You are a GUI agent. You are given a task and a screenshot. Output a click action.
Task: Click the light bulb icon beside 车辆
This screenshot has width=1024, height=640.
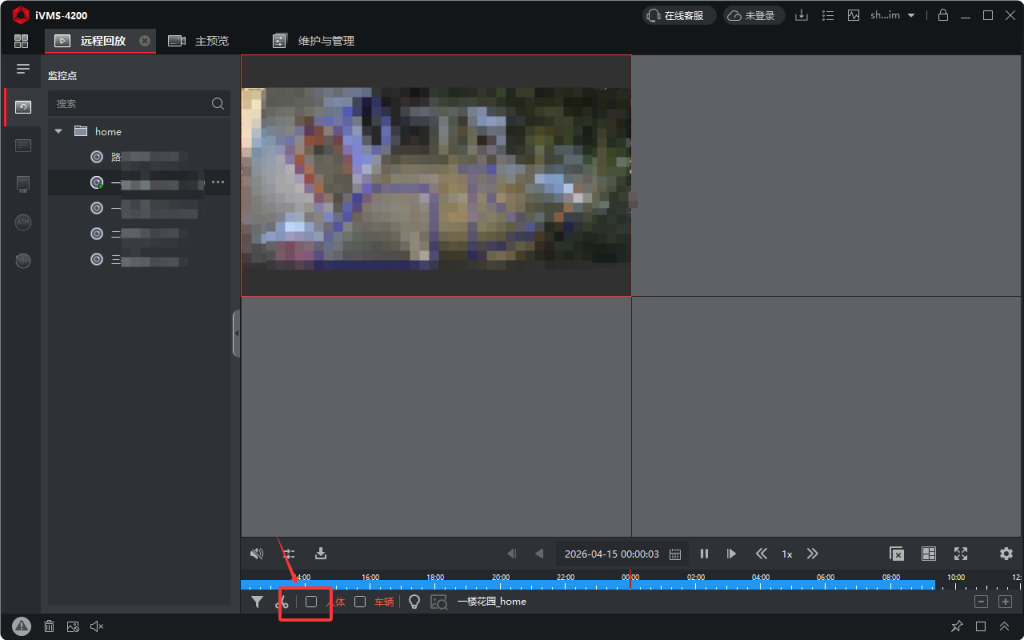point(414,601)
